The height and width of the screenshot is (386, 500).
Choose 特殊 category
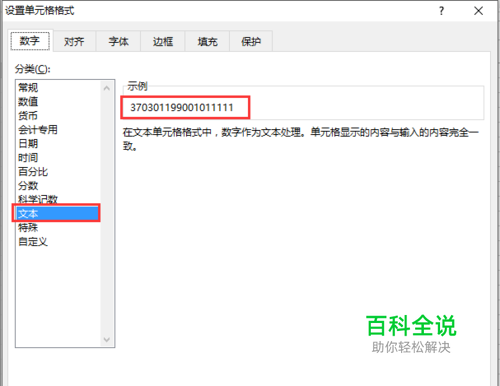point(28,228)
